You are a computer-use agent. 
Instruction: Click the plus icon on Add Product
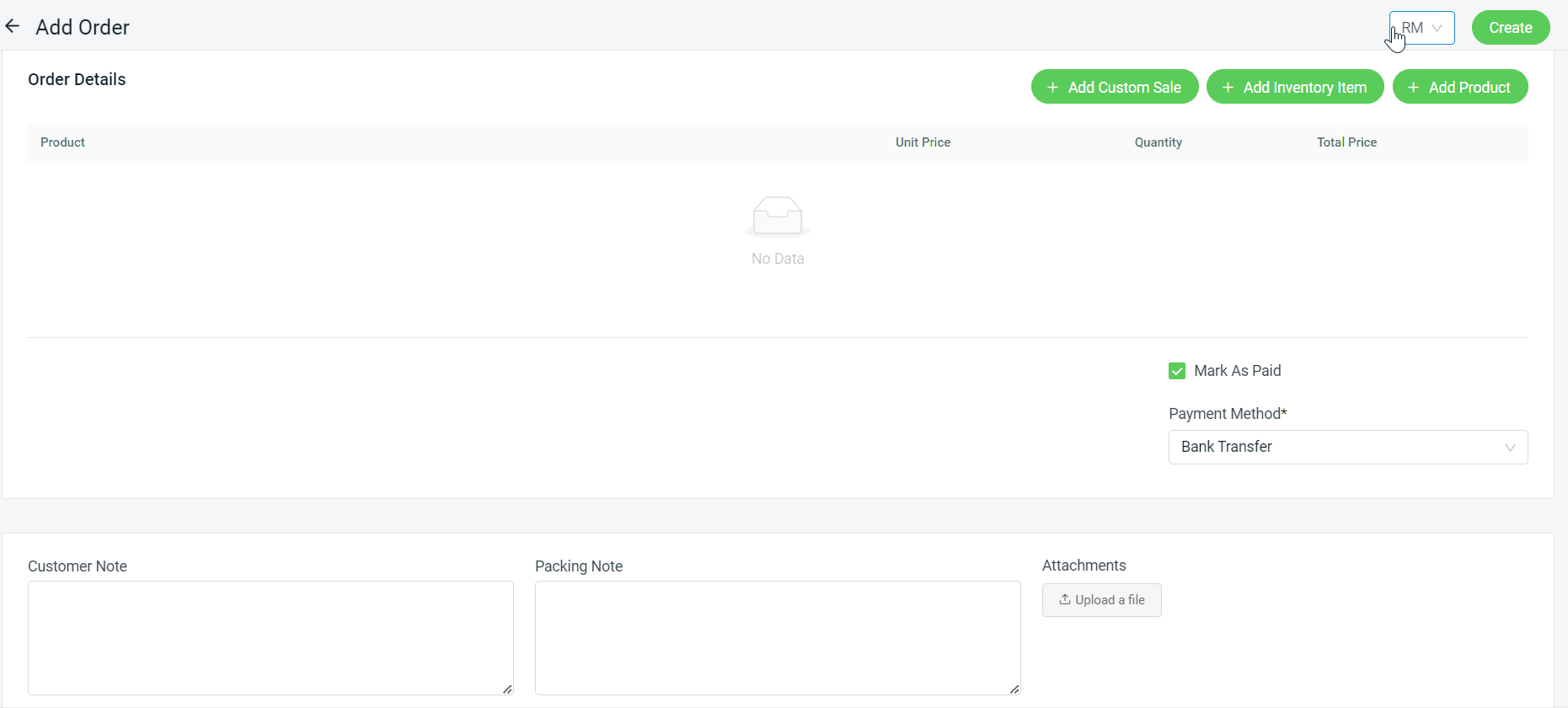[x=1414, y=88]
